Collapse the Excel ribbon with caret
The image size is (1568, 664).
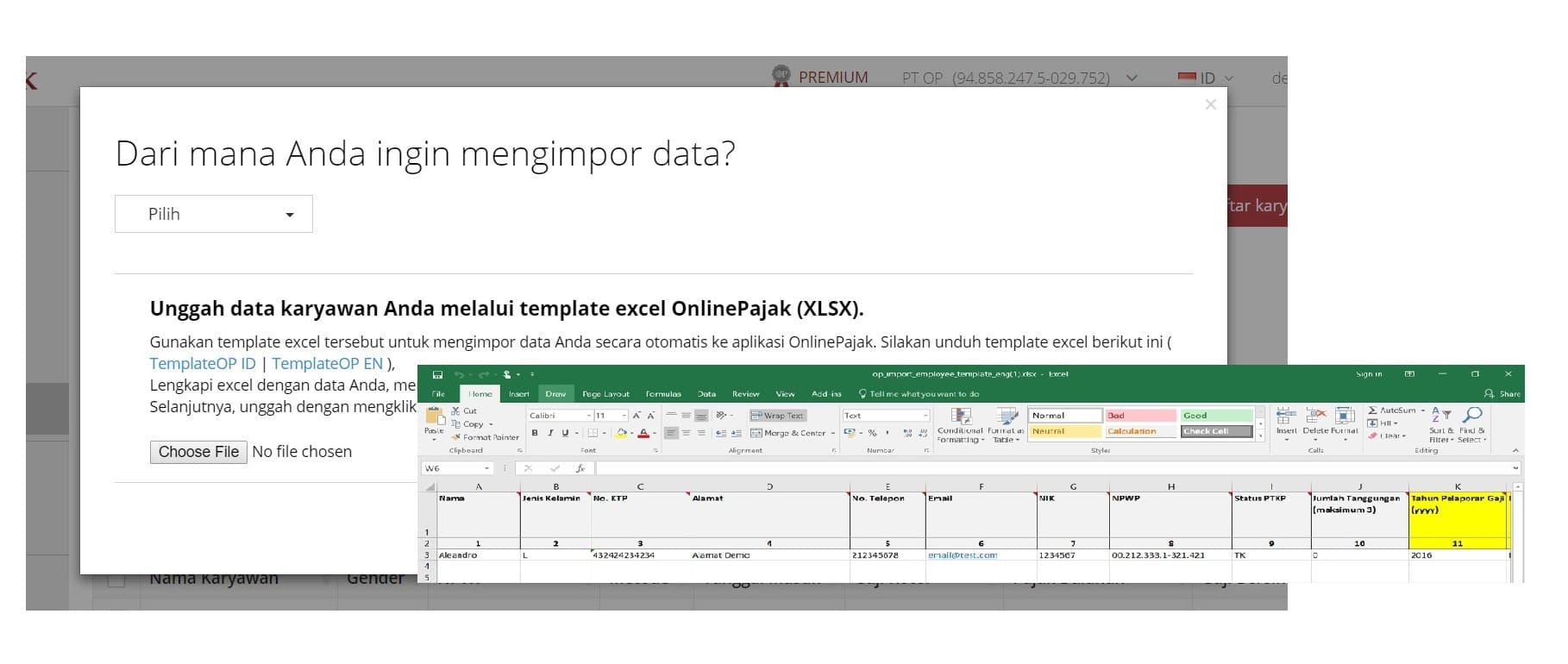(1515, 450)
